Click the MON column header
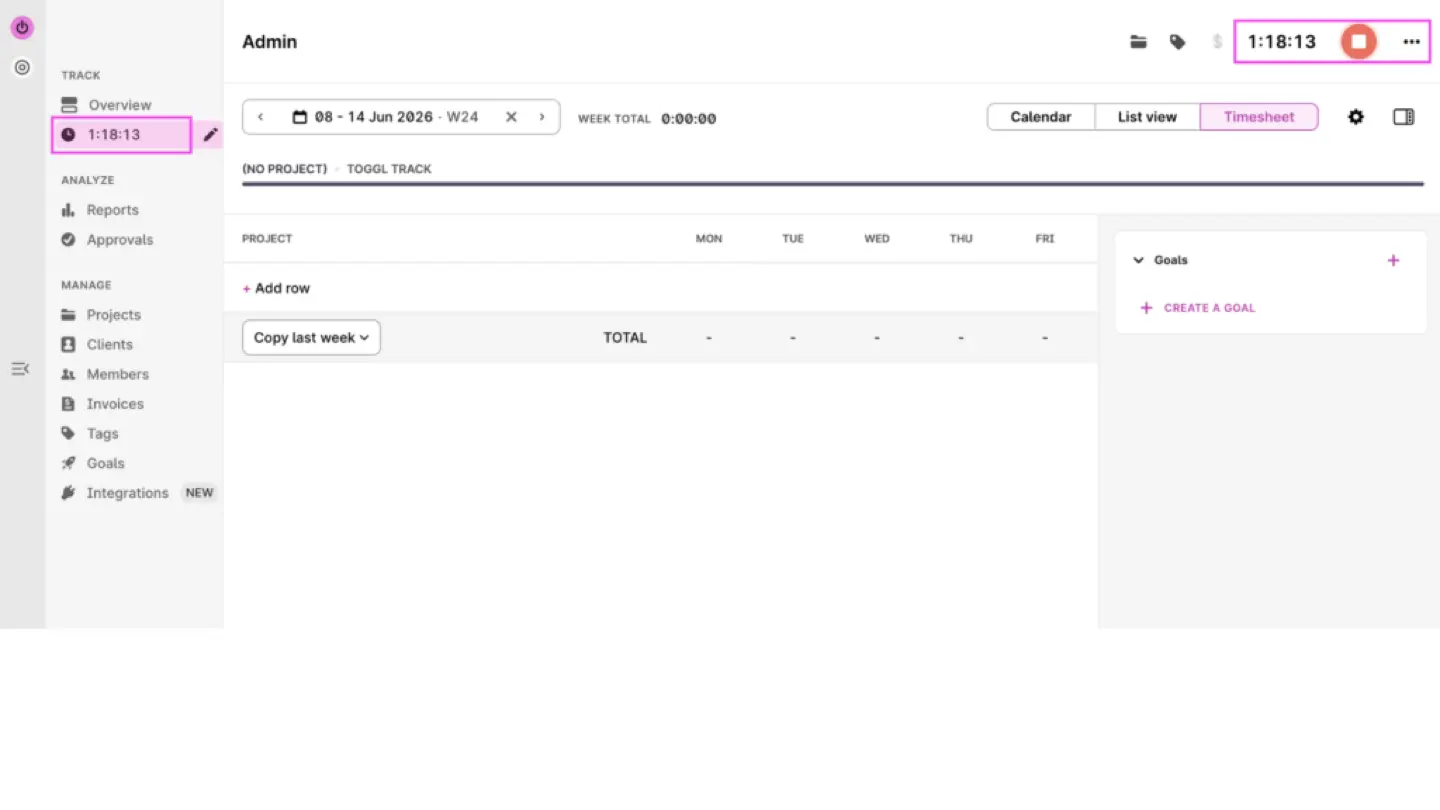The image size is (1440, 810). point(709,239)
